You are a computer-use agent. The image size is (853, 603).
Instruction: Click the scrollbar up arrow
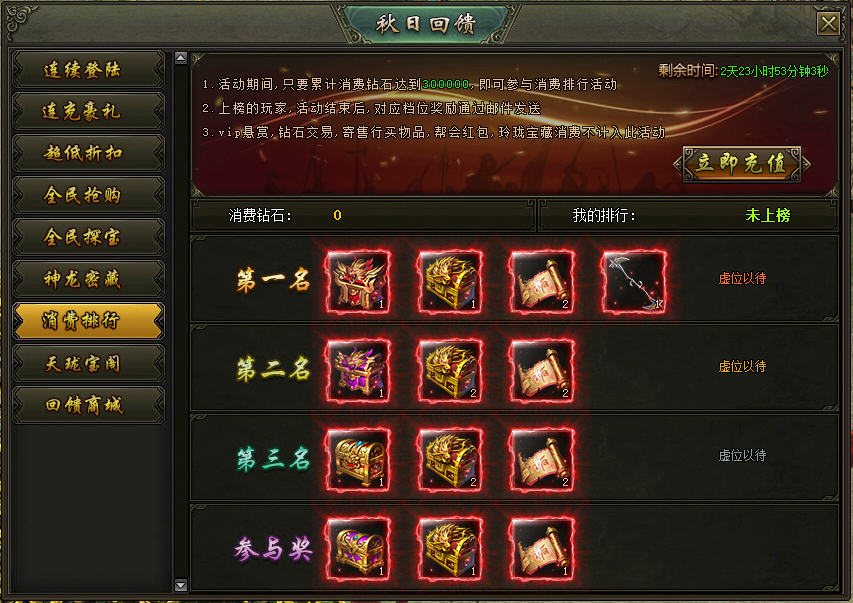[181, 58]
